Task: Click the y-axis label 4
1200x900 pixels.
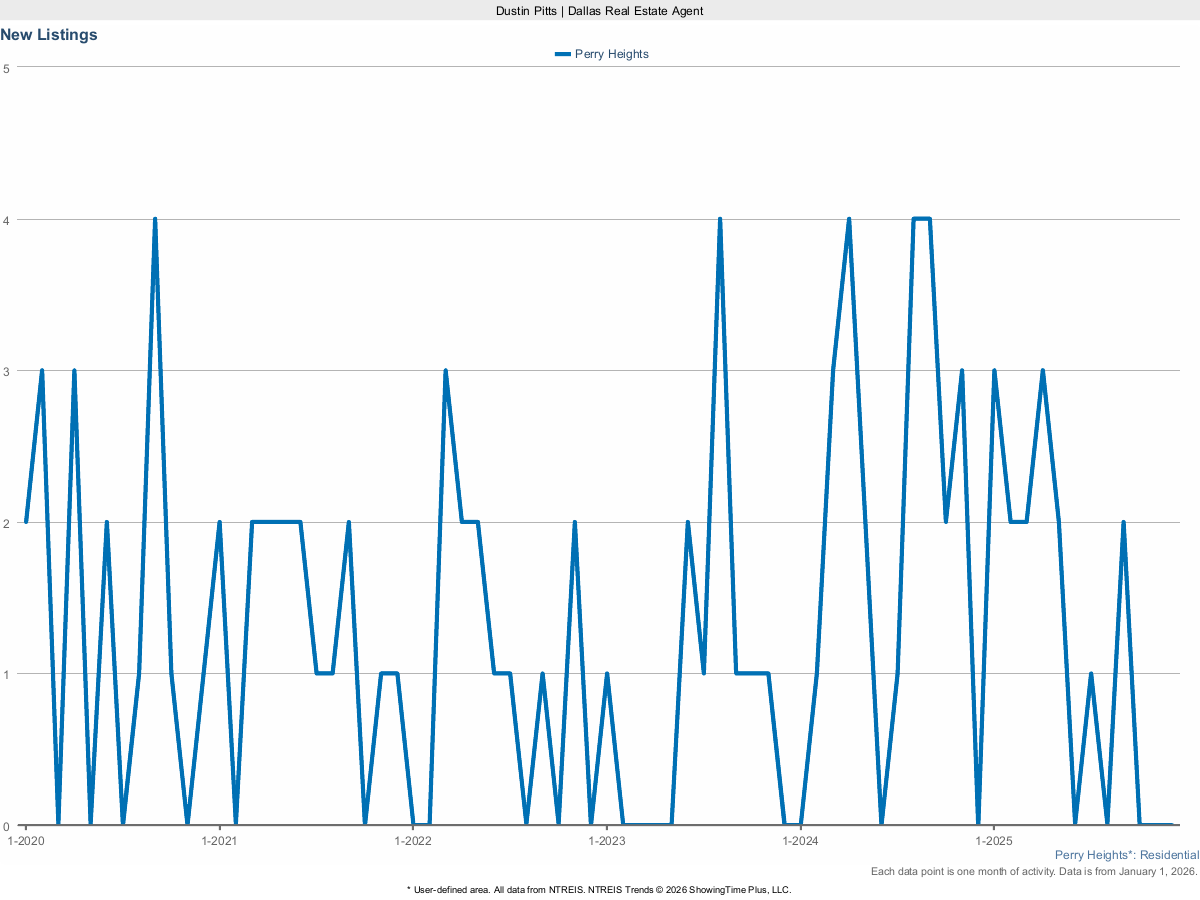Action: (x=6, y=220)
